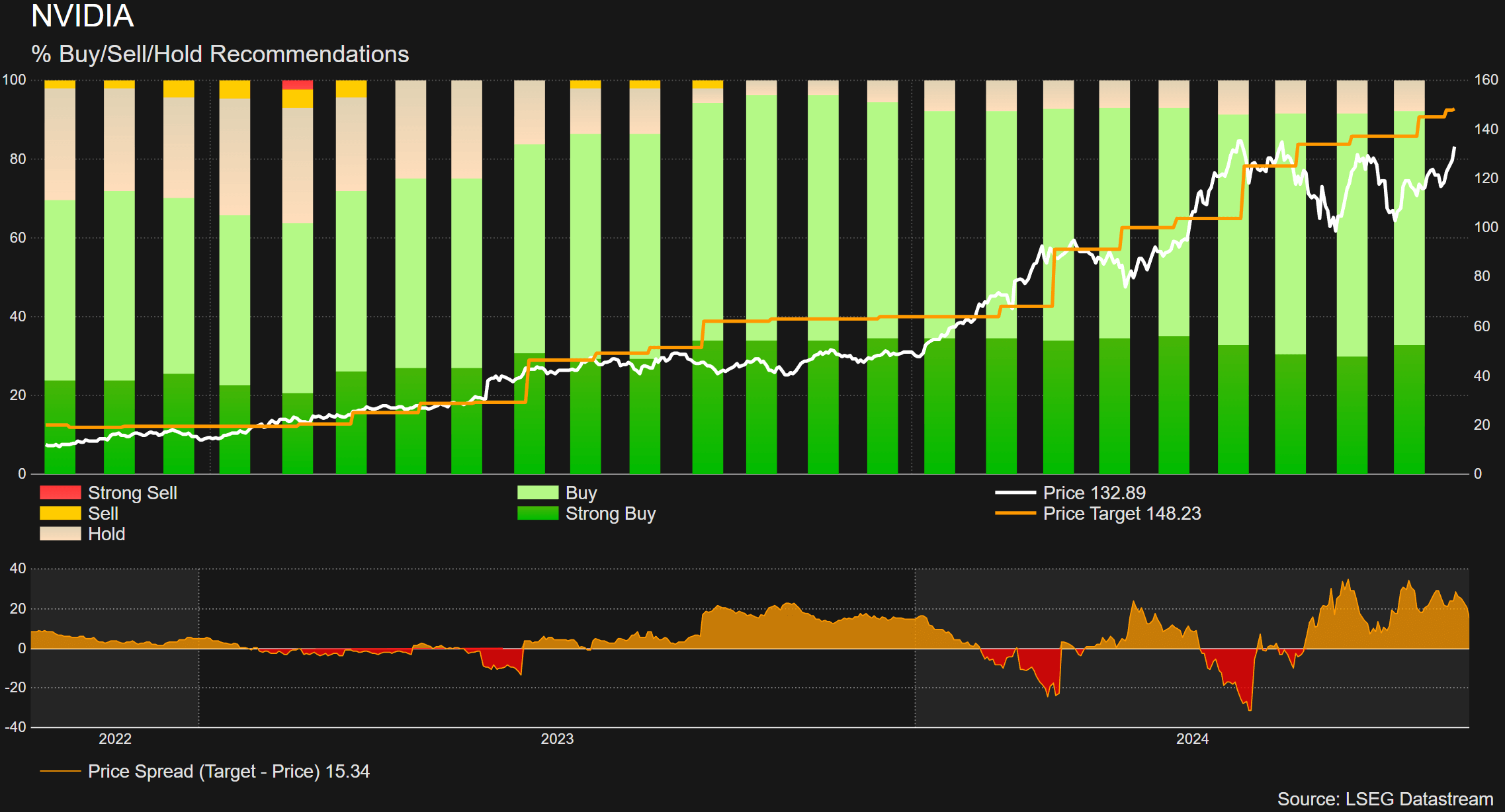Select the NVIDIA chart title

[x=83, y=16]
